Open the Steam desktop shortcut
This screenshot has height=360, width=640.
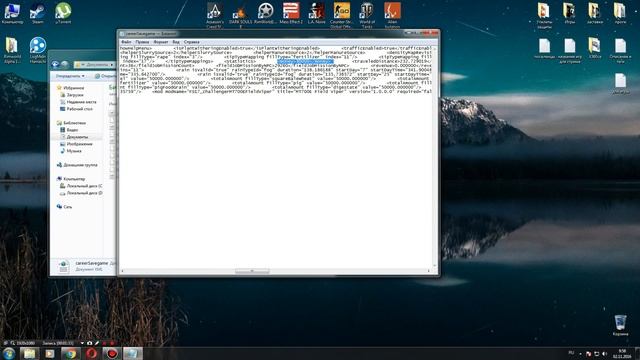click(x=38, y=13)
